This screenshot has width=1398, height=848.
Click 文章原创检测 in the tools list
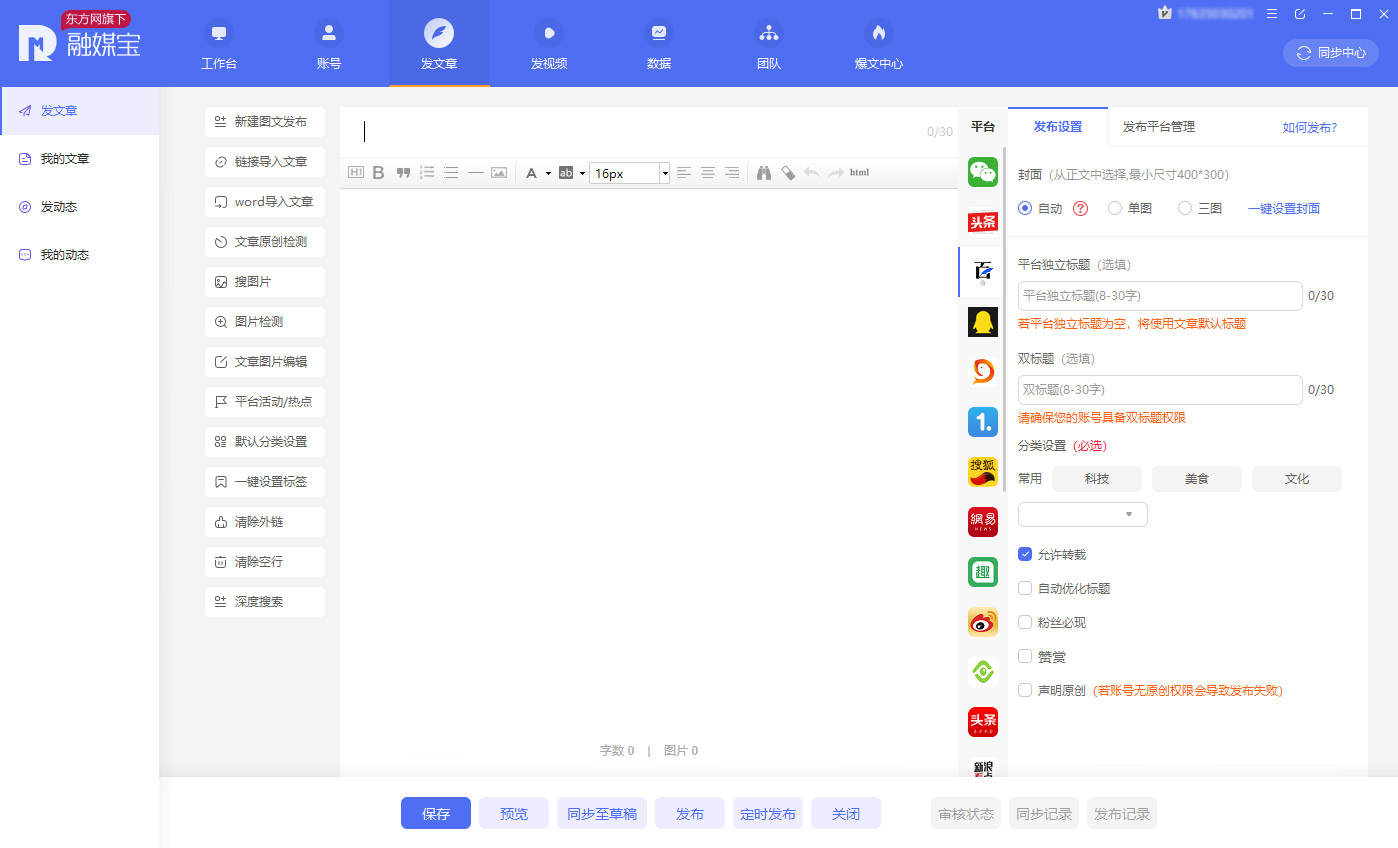(265, 242)
